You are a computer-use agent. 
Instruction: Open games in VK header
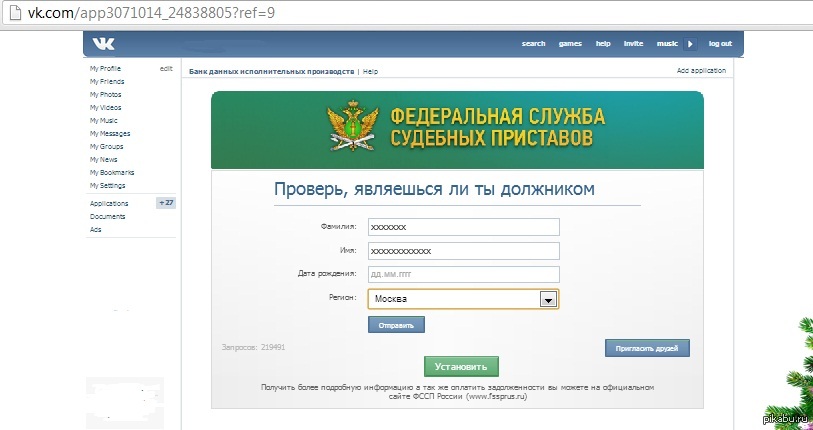pos(570,44)
